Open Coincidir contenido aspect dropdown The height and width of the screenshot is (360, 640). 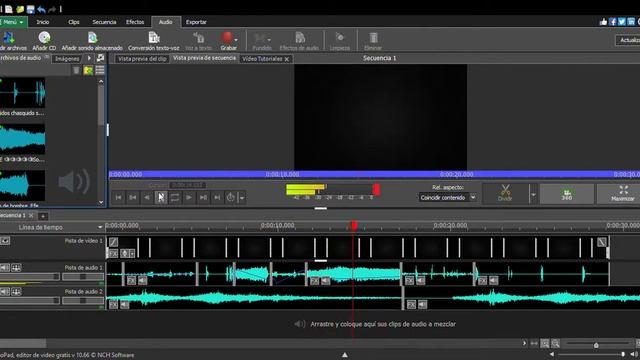pos(448,198)
